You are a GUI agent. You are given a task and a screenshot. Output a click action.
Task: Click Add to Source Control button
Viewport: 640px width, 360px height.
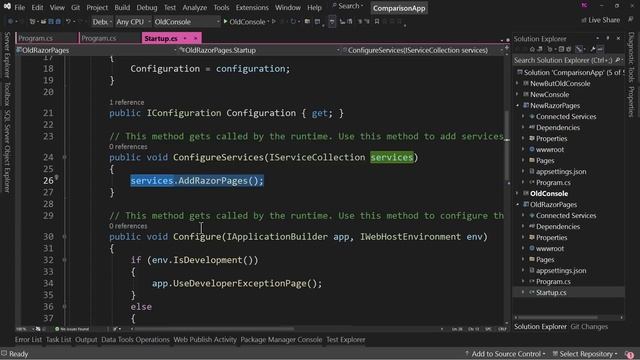(x=505, y=354)
